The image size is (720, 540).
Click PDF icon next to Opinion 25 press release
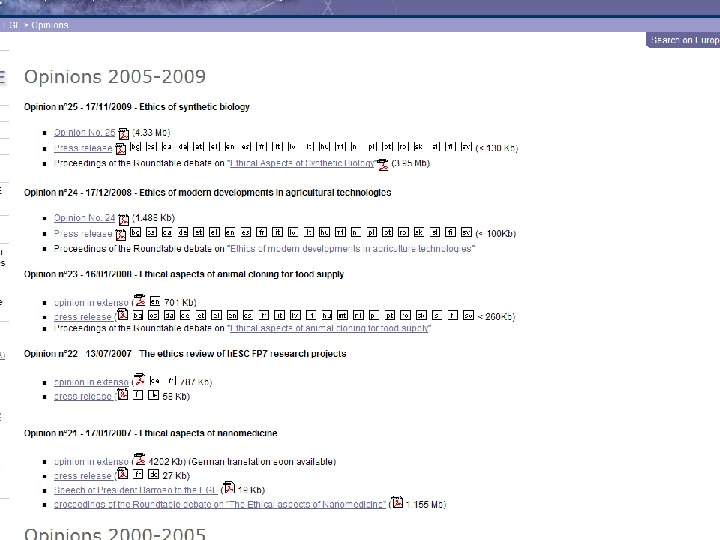pyautogui.click(x=121, y=149)
